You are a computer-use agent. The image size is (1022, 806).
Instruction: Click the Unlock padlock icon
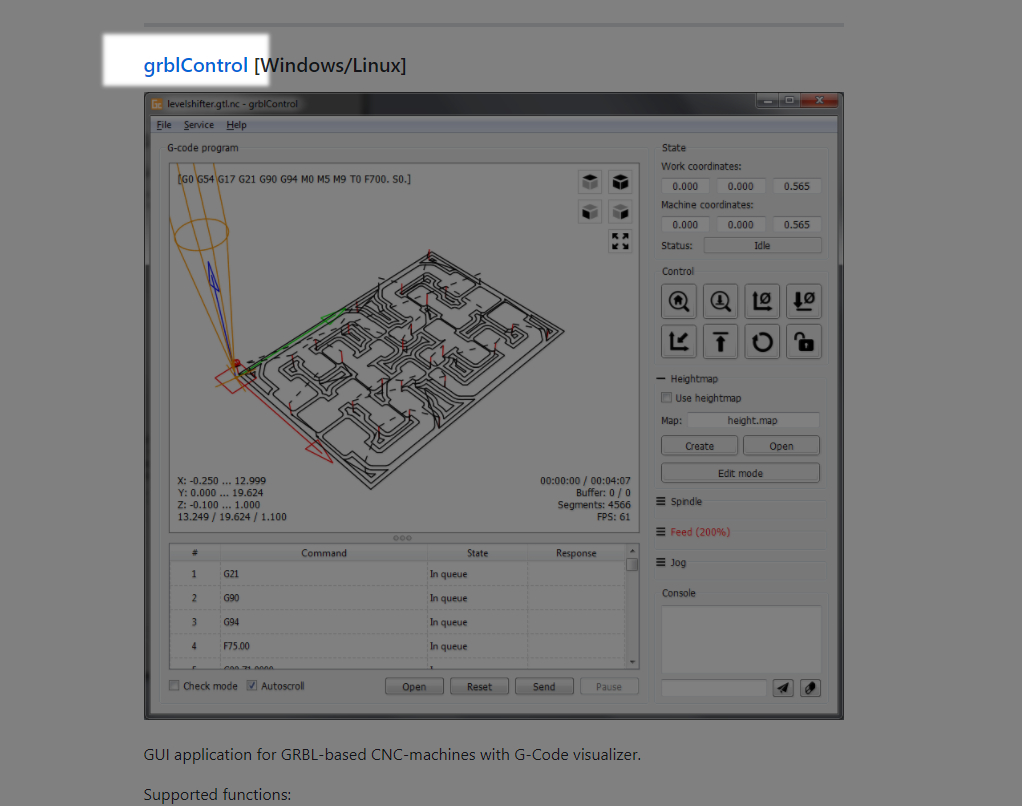[804, 341]
